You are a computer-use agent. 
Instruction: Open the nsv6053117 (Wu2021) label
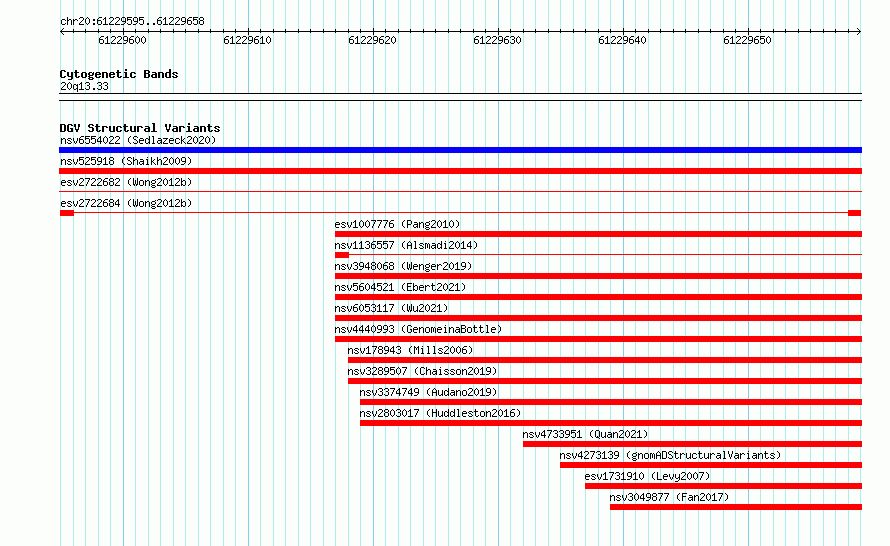point(391,308)
